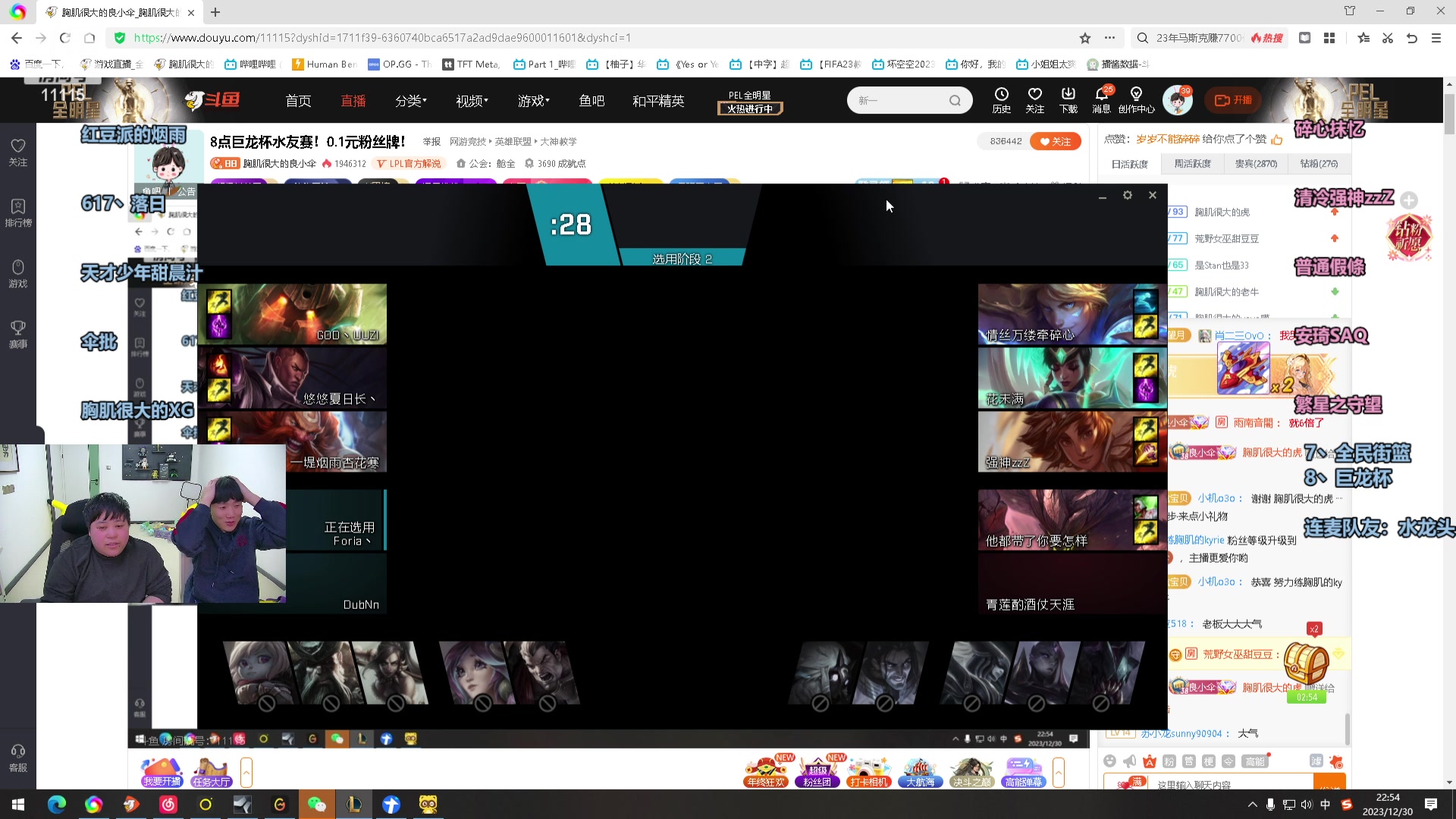Open the 决斗之巅 activity icon
Viewport: 1456px width, 819px height.
[972, 773]
